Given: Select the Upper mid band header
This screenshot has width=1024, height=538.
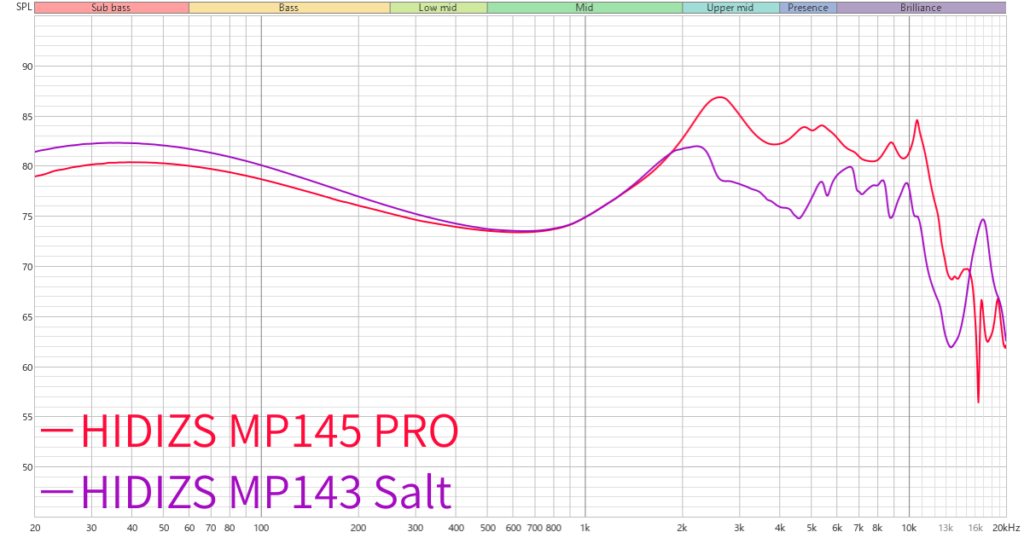Looking at the screenshot, I should 730,8.
